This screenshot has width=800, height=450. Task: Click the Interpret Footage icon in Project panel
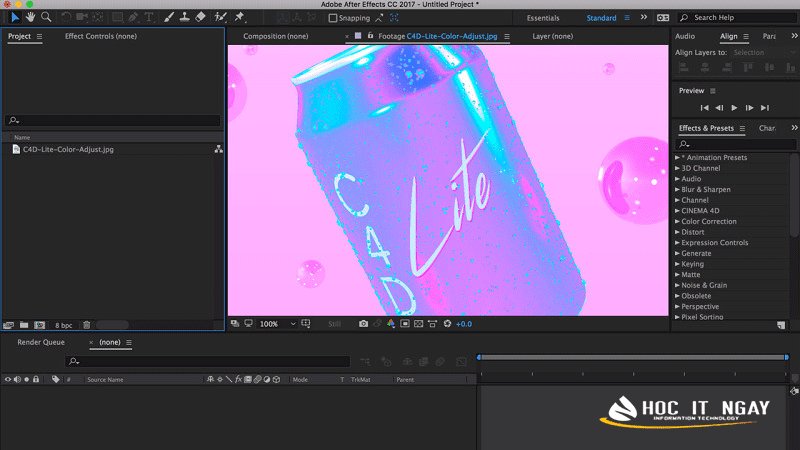point(8,325)
